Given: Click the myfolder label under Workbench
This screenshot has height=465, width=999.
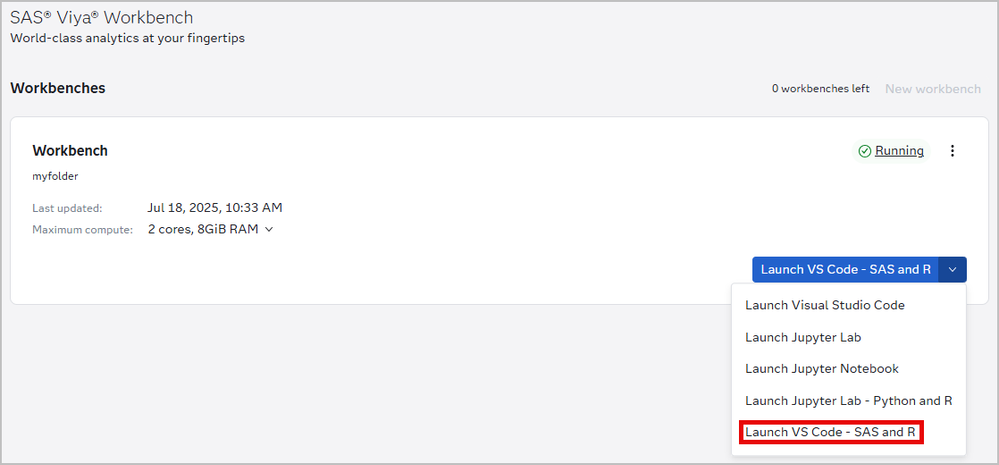Looking at the screenshot, I should tap(55, 176).
